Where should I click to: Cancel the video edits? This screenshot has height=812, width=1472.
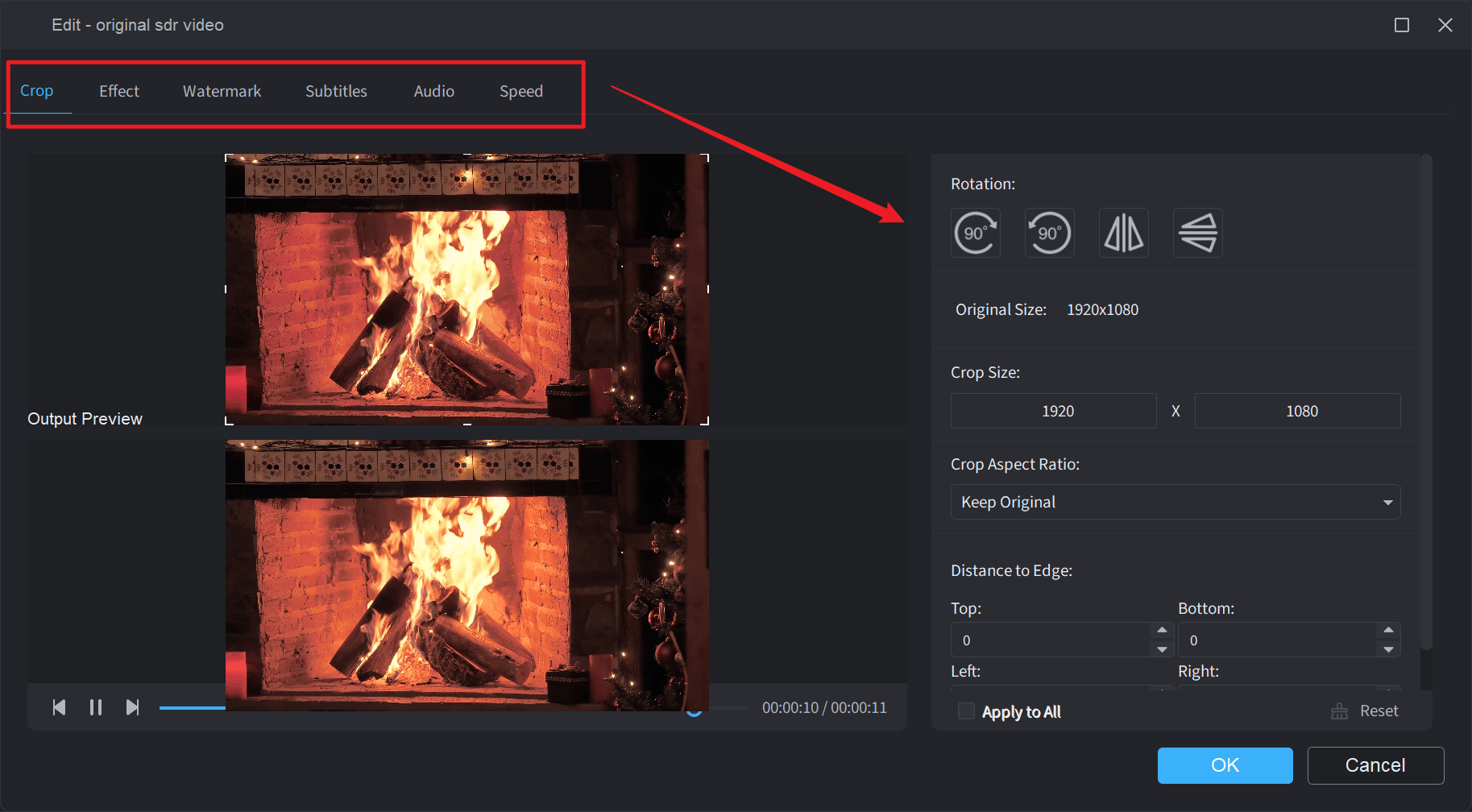[1375, 765]
